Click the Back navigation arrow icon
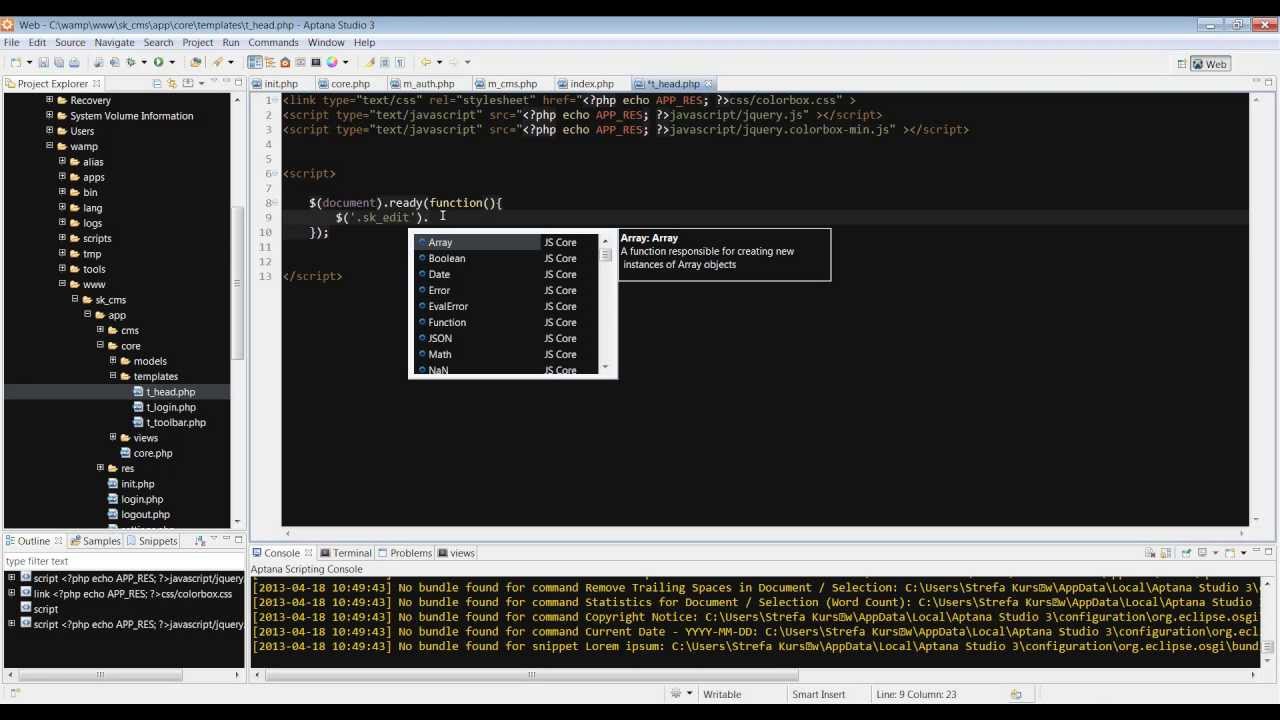 click(426, 62)
